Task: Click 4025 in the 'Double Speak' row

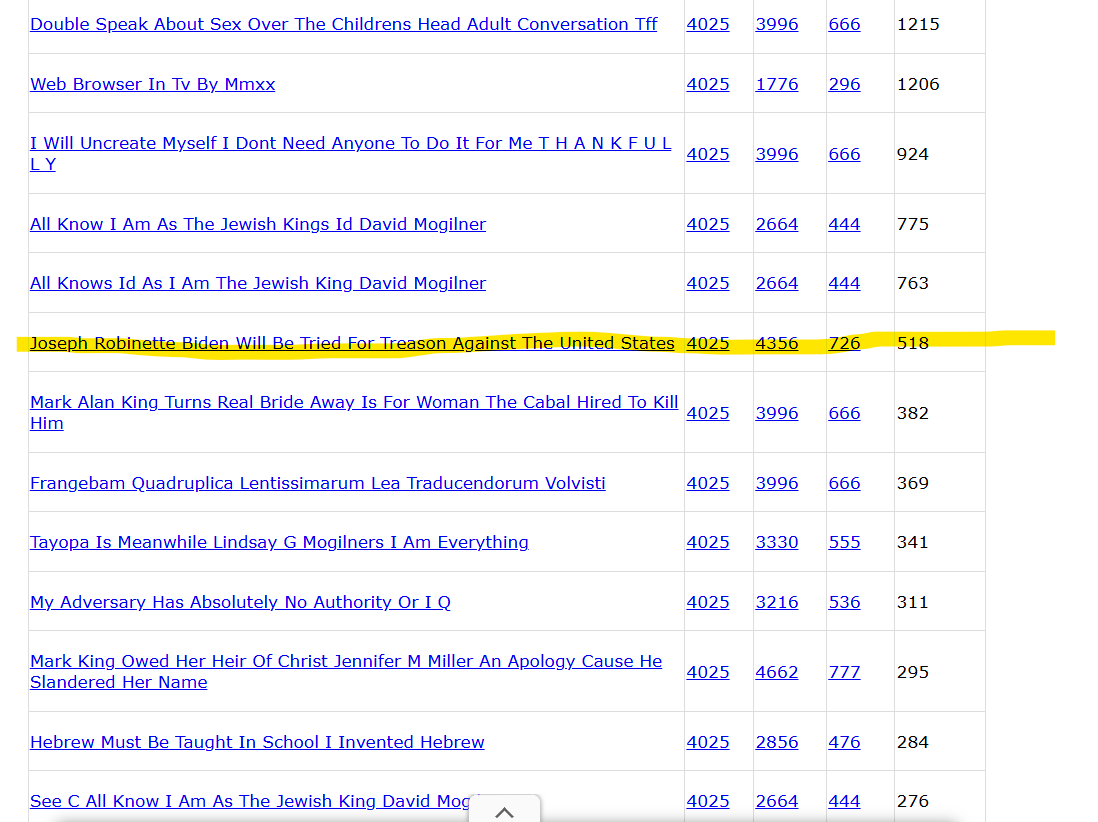Action: [708, 25]
